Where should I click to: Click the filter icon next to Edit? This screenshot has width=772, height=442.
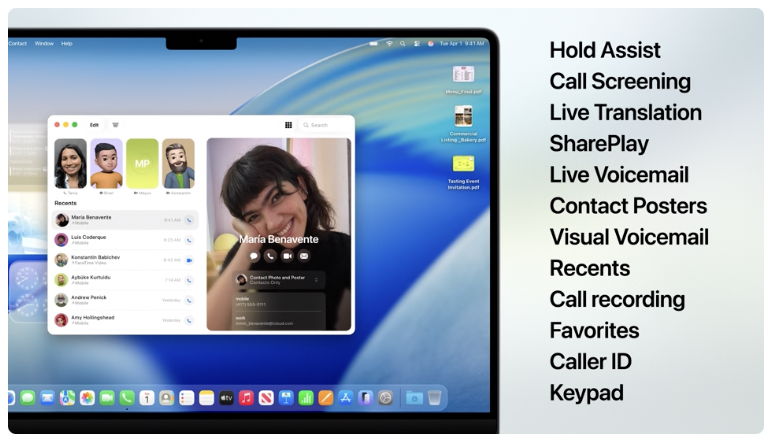point(115,125)
